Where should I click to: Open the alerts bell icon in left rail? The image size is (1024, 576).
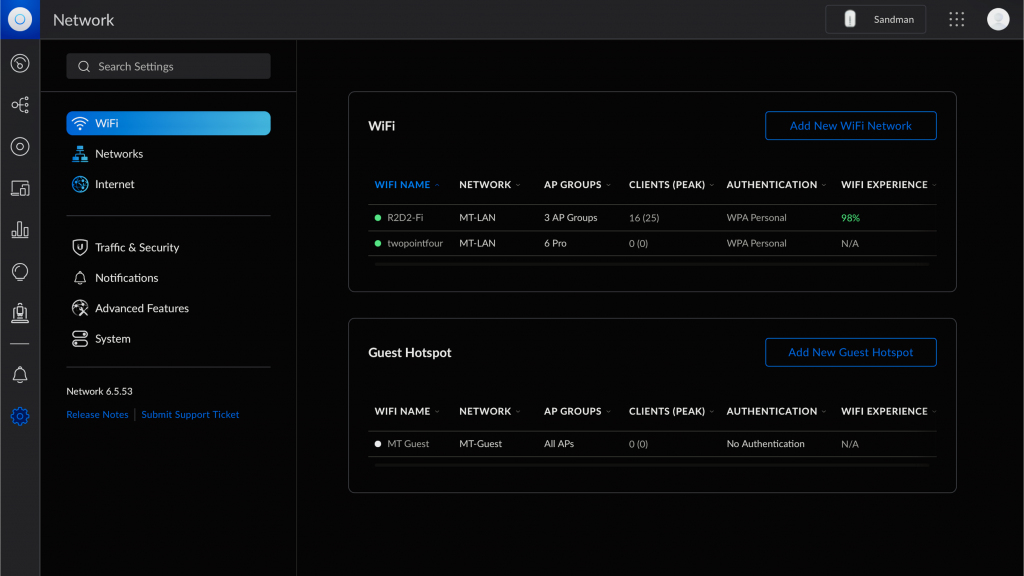point(20,375)
